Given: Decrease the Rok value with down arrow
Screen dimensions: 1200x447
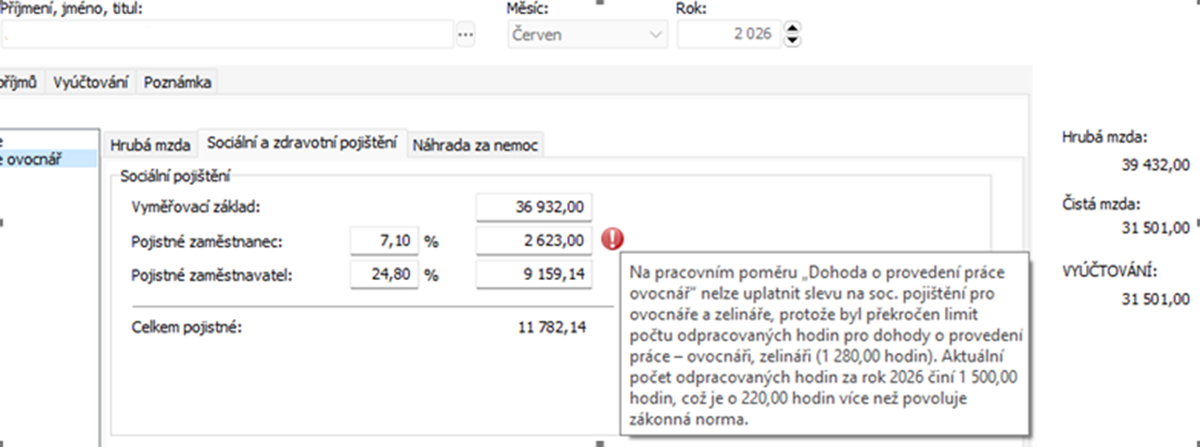Looking at the screenshot, I should point(793,40).
